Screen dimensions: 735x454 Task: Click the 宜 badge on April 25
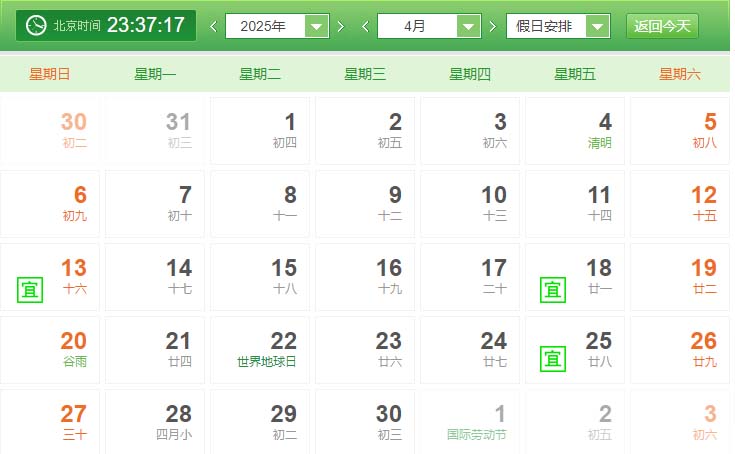[552, 357]
